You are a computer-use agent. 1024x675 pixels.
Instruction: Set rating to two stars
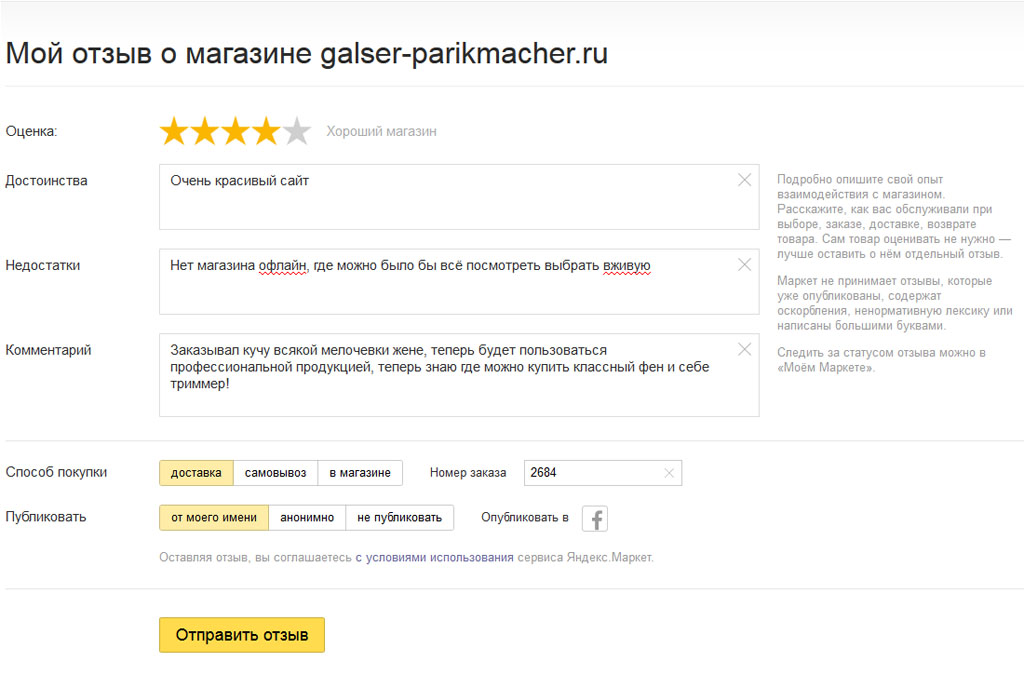click(204, 131)
